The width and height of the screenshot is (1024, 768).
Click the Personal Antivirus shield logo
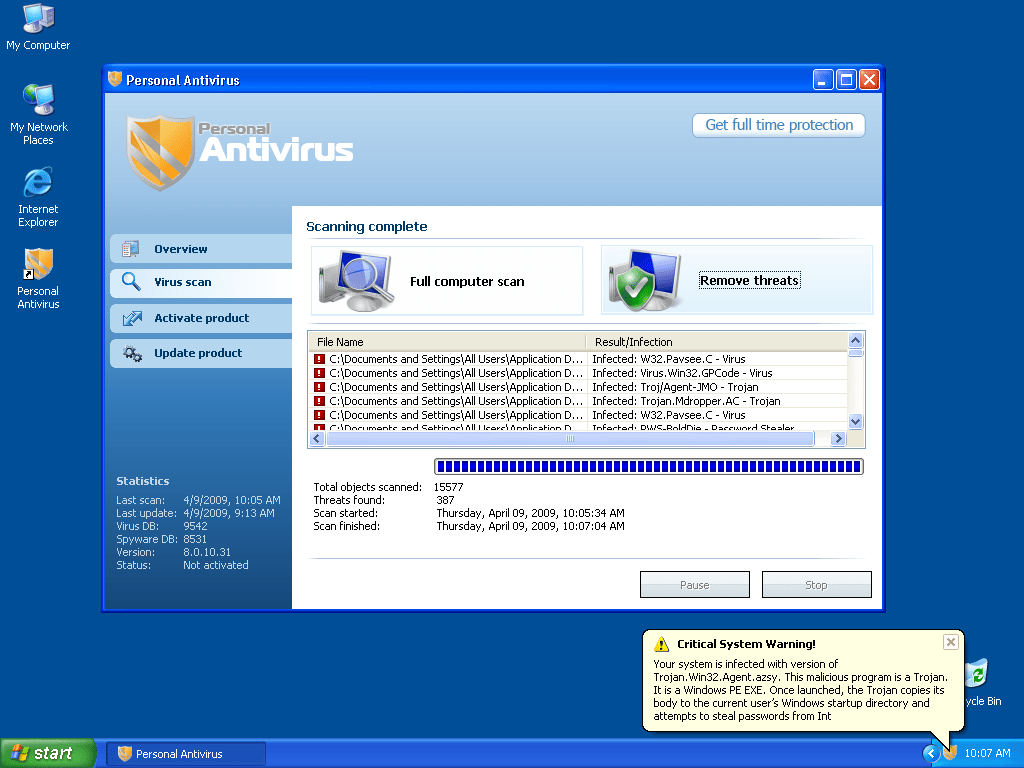coord(160,151)
